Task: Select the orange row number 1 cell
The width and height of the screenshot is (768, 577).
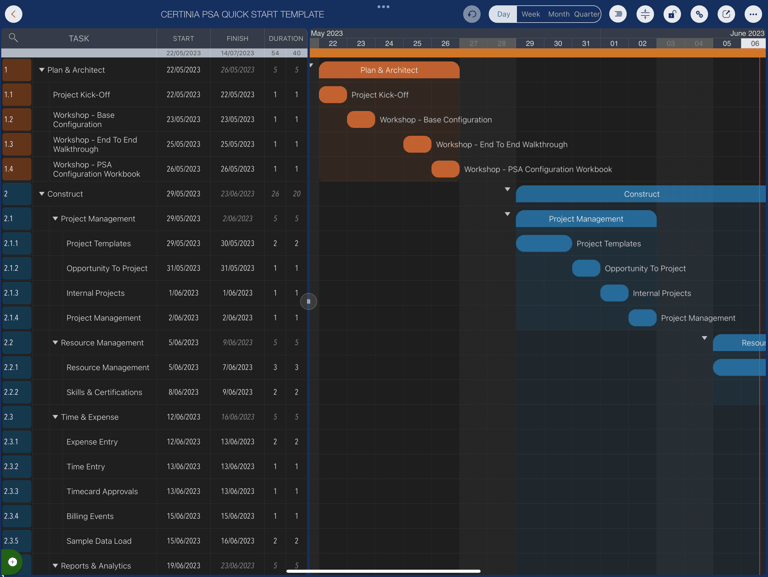Action: [x=17, y=70]
